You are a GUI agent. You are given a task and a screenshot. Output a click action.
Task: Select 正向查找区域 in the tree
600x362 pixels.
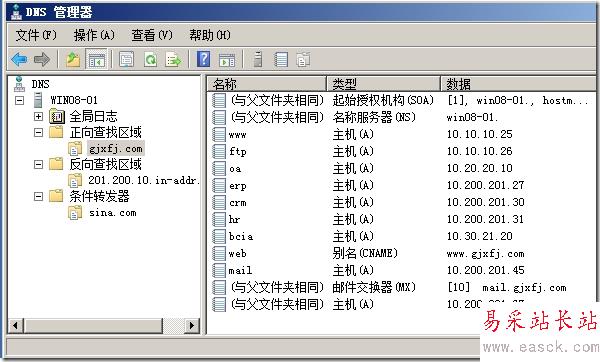[x=106, y=132]
